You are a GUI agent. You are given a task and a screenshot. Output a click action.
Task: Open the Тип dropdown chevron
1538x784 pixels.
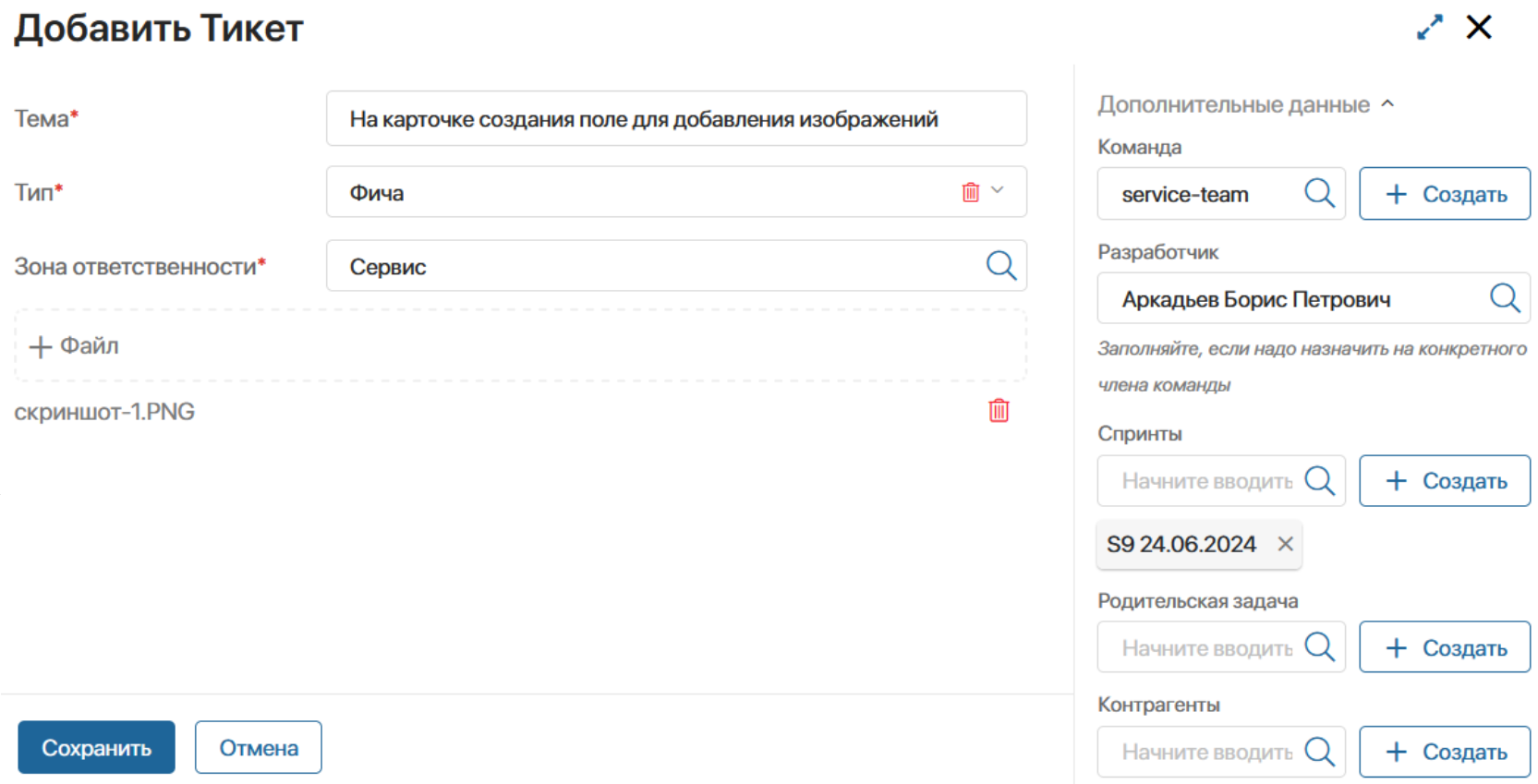pos(998,190)
